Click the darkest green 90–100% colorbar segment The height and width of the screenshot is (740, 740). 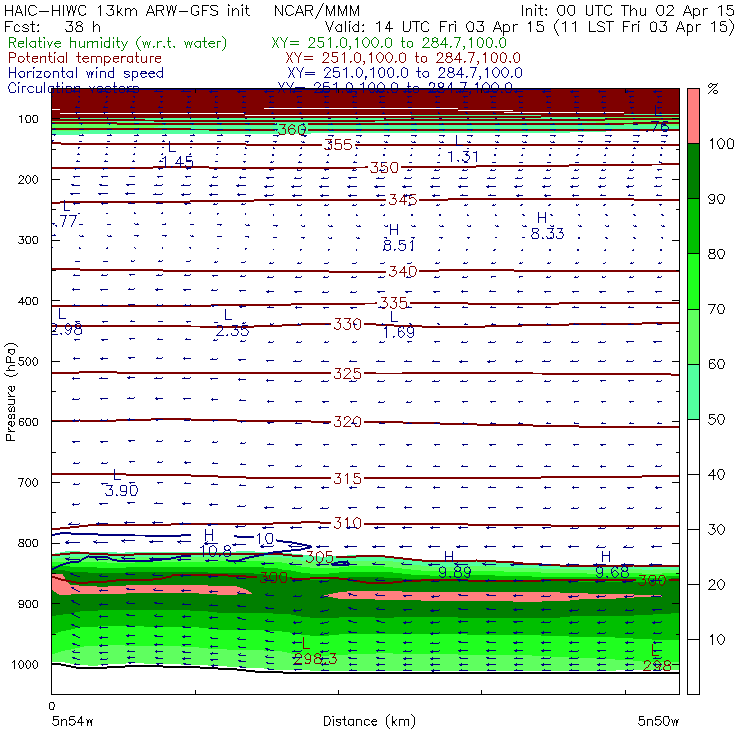click(x=693, y=171)
